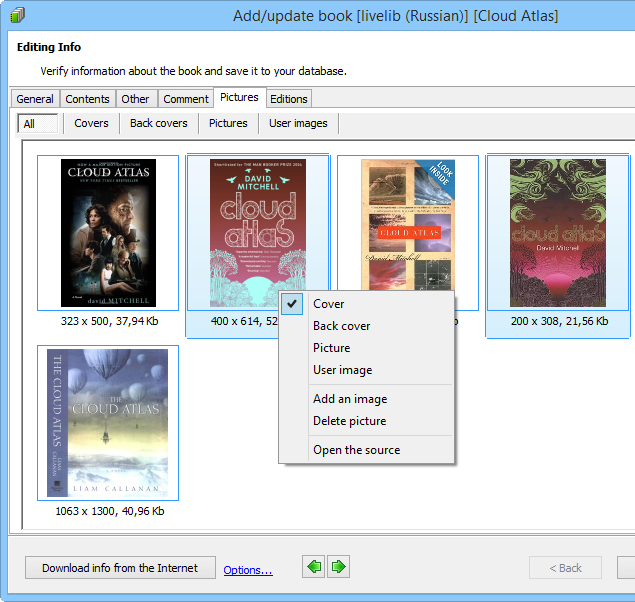Image resolution: width=635 pixels, height=602 pixels.
Task: Switch to the Other tab
Action: pos(135,99)
